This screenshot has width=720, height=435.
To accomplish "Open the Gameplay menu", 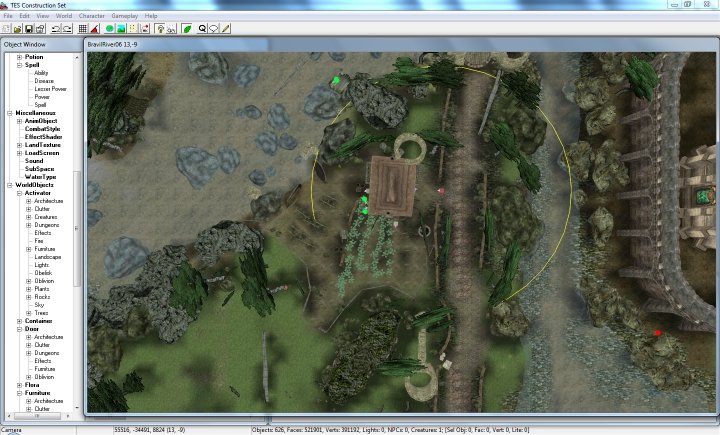I will [x=124, y=16].
